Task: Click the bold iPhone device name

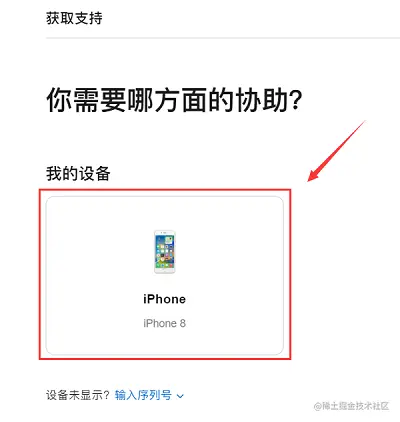Action: pos(165,299)
